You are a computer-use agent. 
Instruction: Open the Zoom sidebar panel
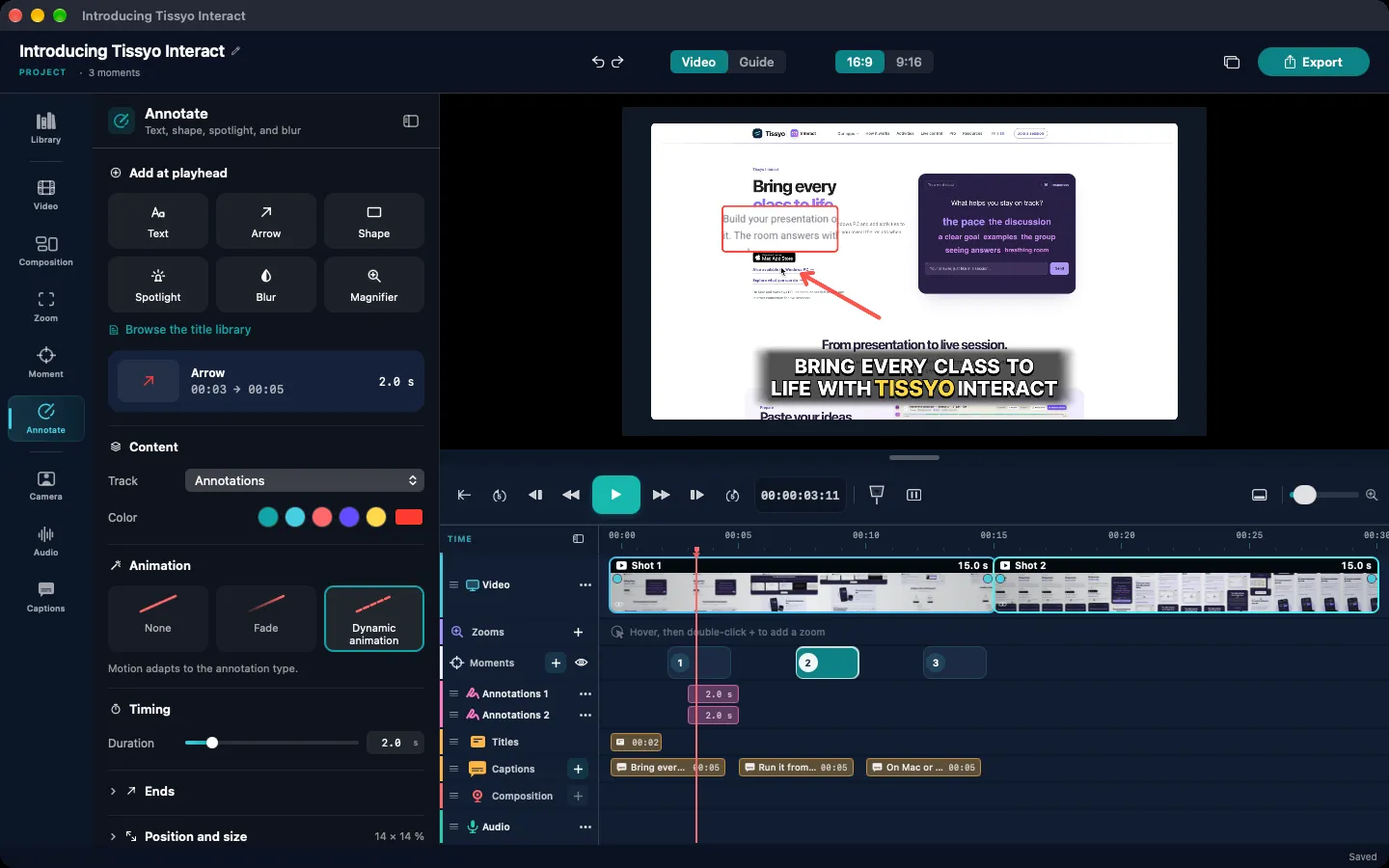coord(45,307)
